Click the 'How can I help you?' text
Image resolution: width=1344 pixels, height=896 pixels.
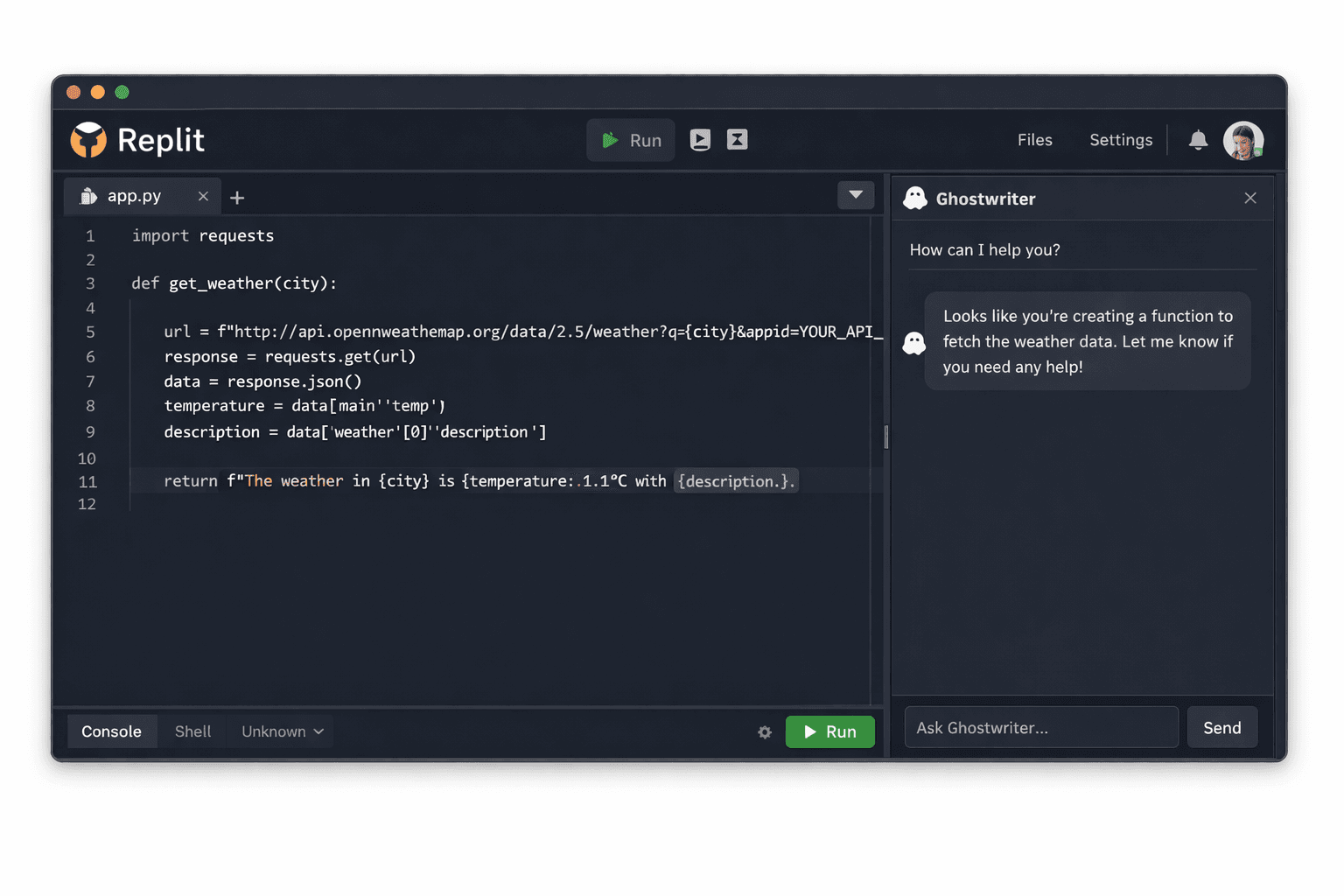985,249
